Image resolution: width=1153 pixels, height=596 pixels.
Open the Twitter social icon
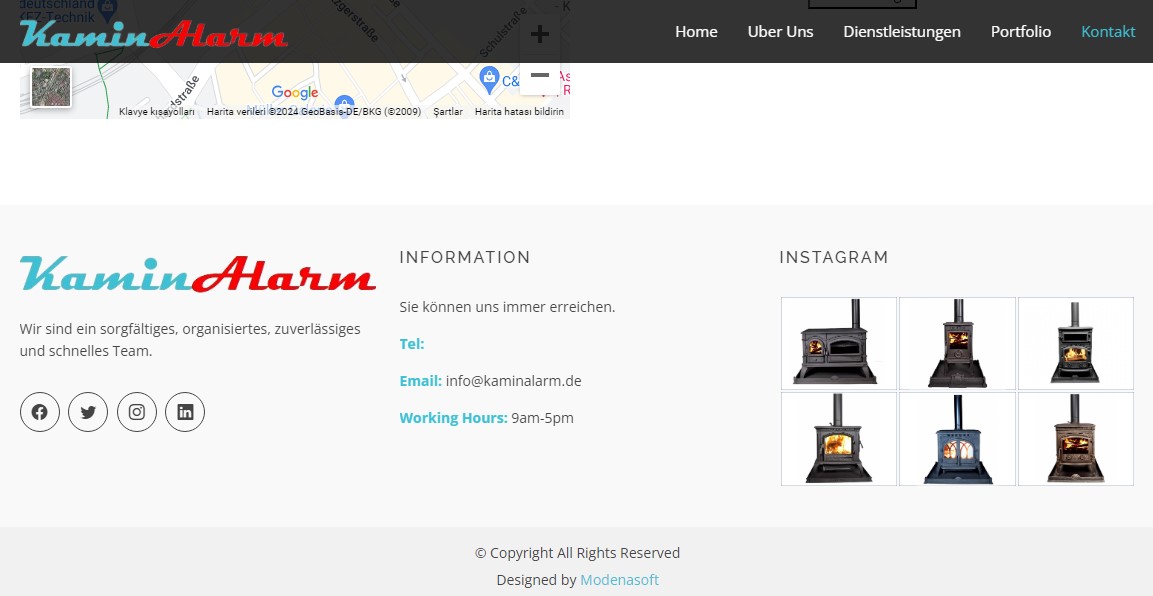pyautogui.click(x=88, y=412)
